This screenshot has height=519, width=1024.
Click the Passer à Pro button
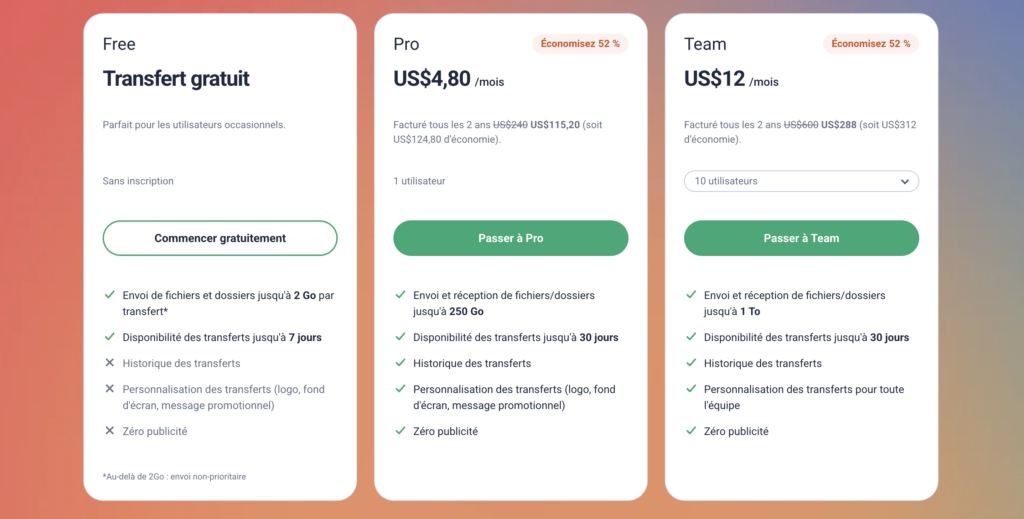pyautogui.click(x=510, y=238)
